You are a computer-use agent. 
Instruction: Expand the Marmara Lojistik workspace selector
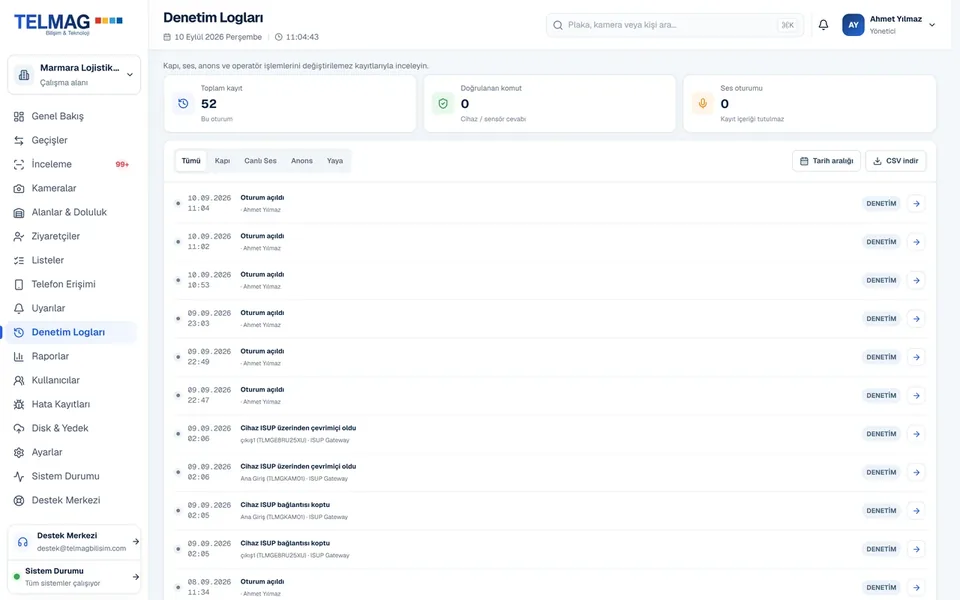tap(74, 75)
